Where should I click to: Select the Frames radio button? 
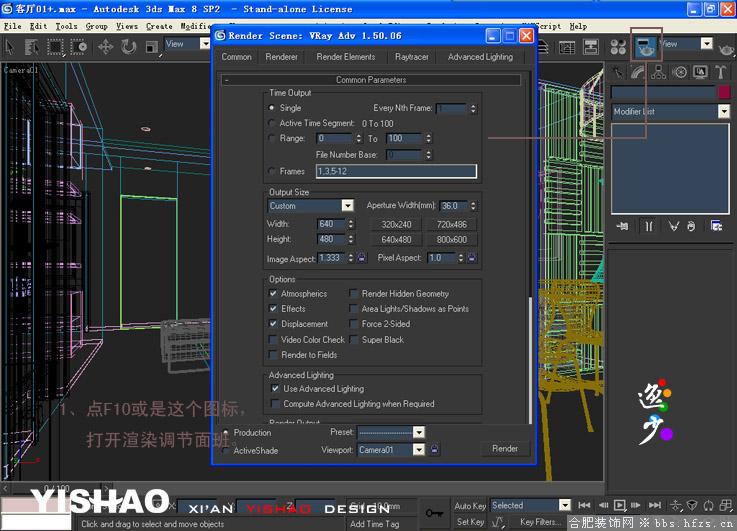tap(272, 171)
